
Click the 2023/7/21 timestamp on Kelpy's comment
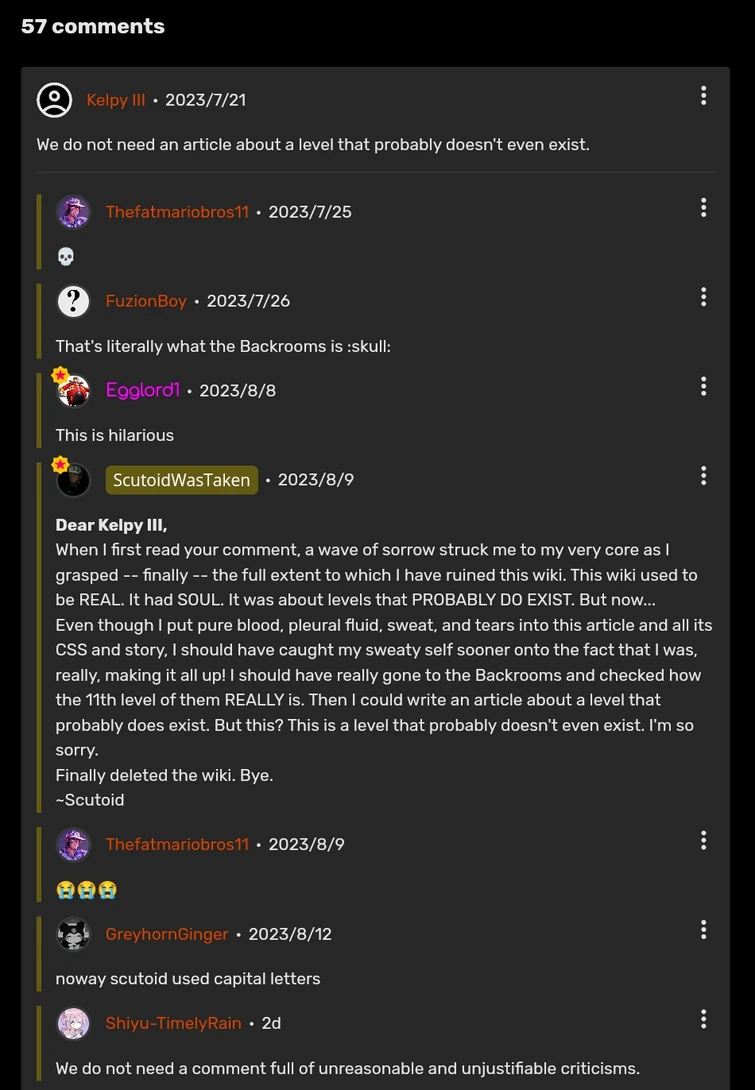205,100
